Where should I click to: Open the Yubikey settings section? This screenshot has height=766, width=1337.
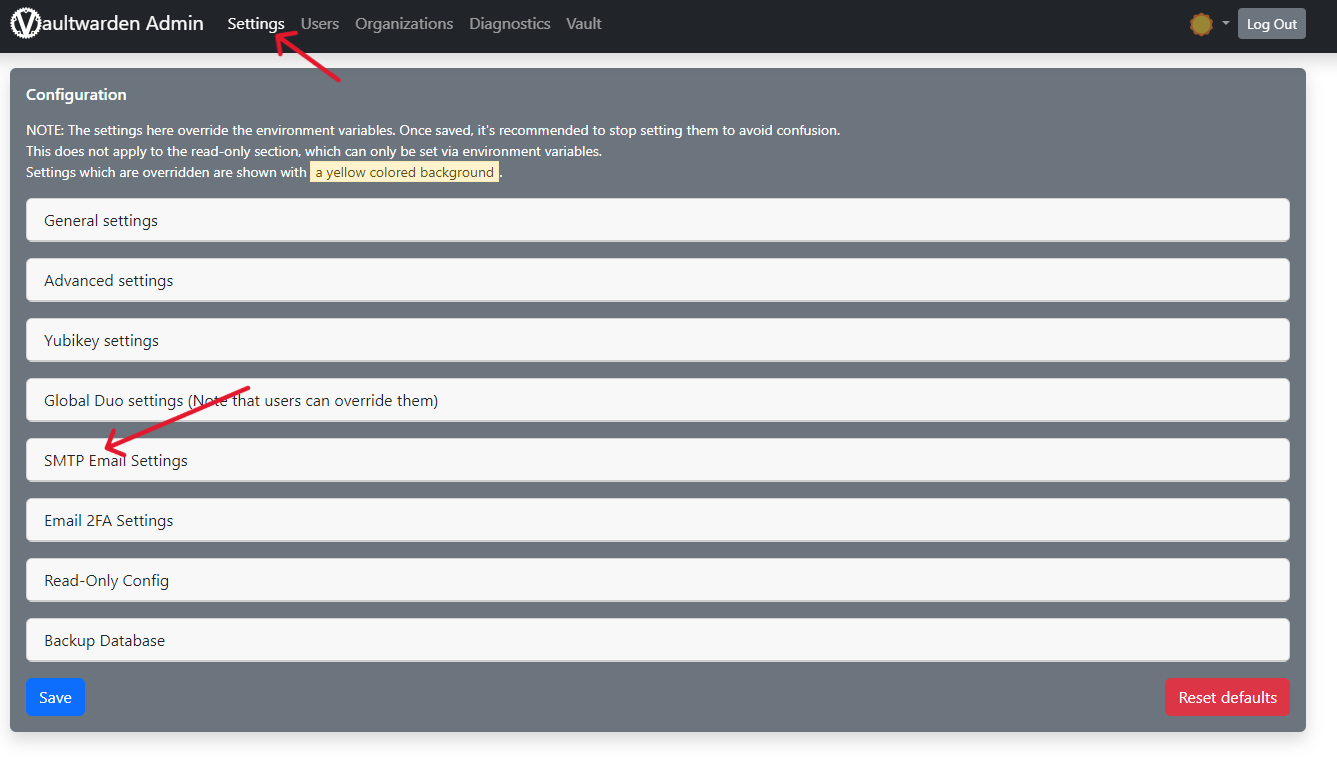(x=658, y=340)
